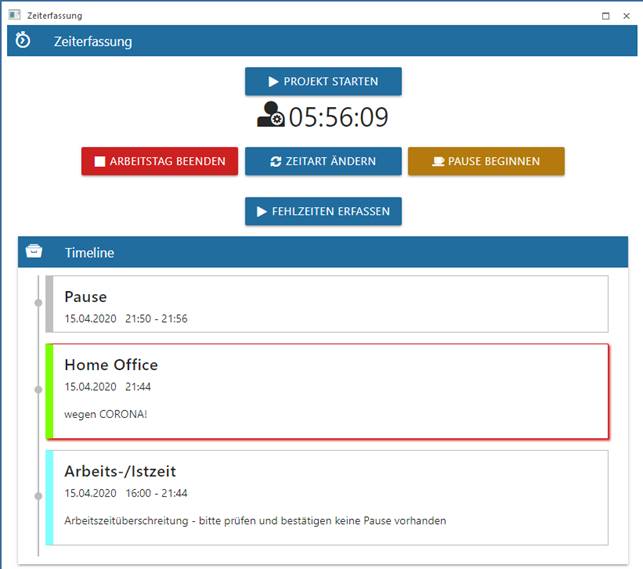This screenshot has width=643, height=569.
Task: Click the Zeitart Ändern button
Action: [323, 161]
